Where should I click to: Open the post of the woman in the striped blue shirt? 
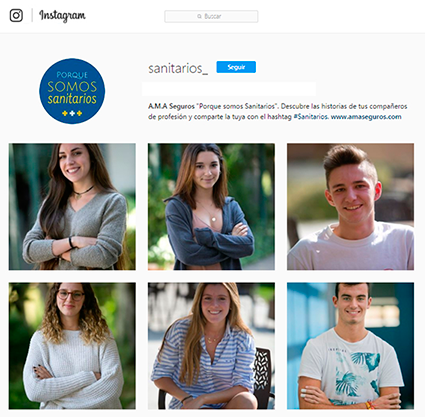(x=211, y=346)
